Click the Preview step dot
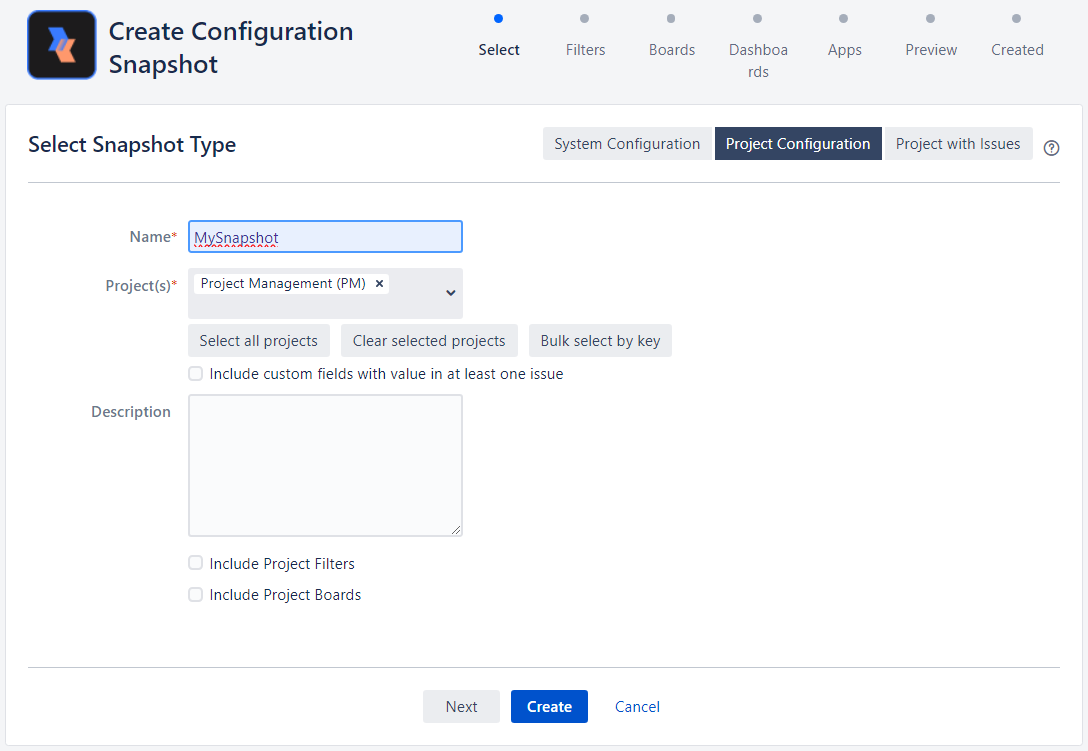Screen dimensions: 1088x751 (931, 18)
